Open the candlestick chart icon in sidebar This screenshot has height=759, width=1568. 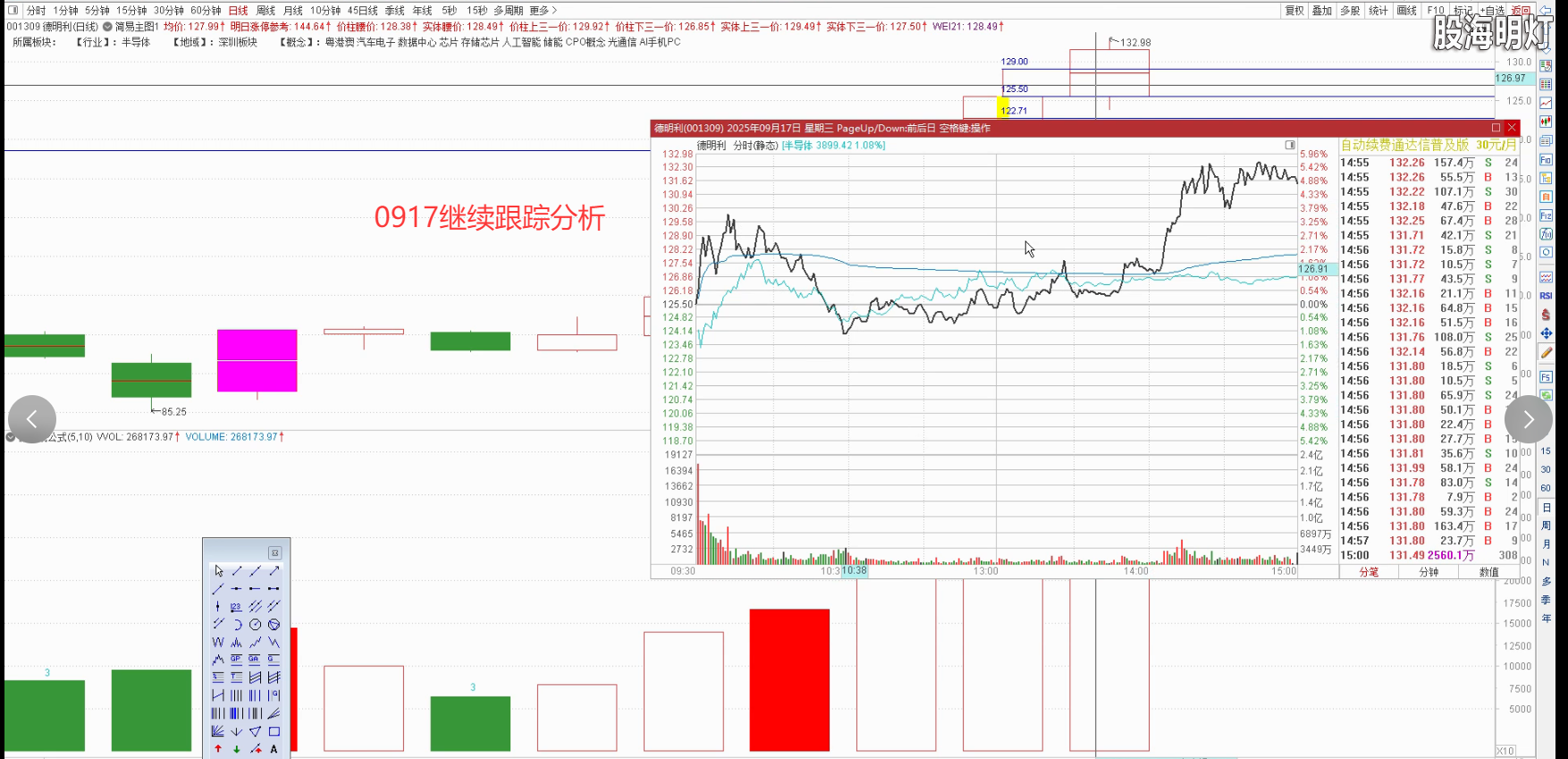(x=1546, y=122)
